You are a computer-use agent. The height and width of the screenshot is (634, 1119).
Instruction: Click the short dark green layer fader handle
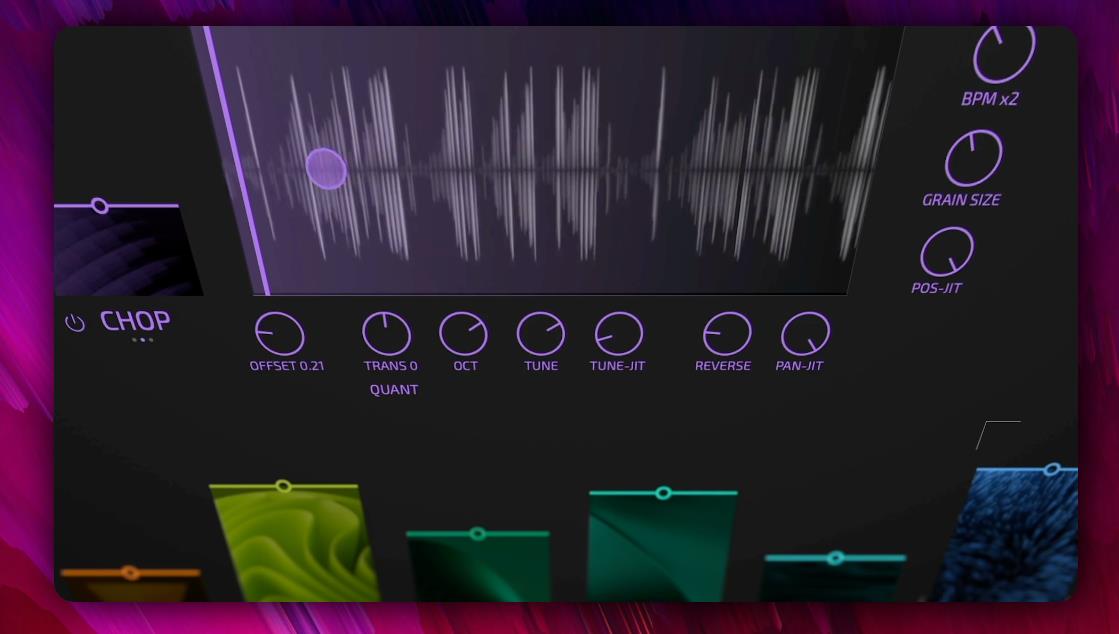478,533
